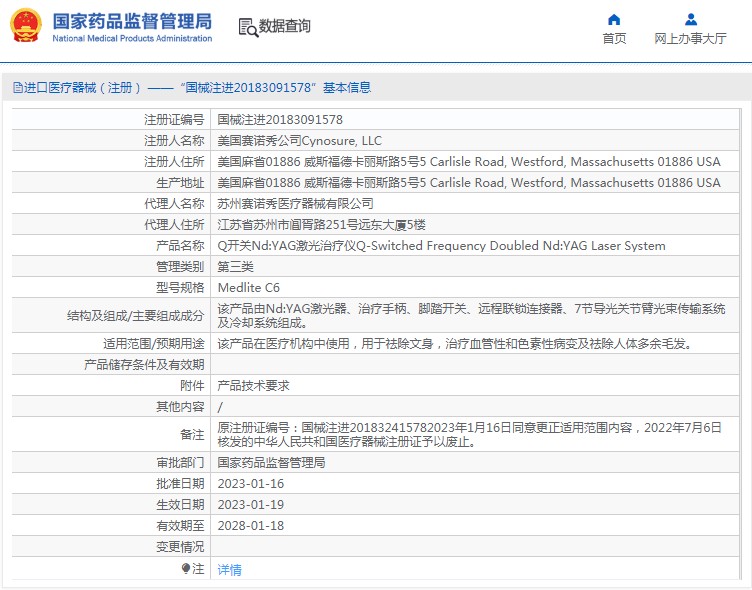Click National Medical Products Administration subtitle

(x=132, y=38)
